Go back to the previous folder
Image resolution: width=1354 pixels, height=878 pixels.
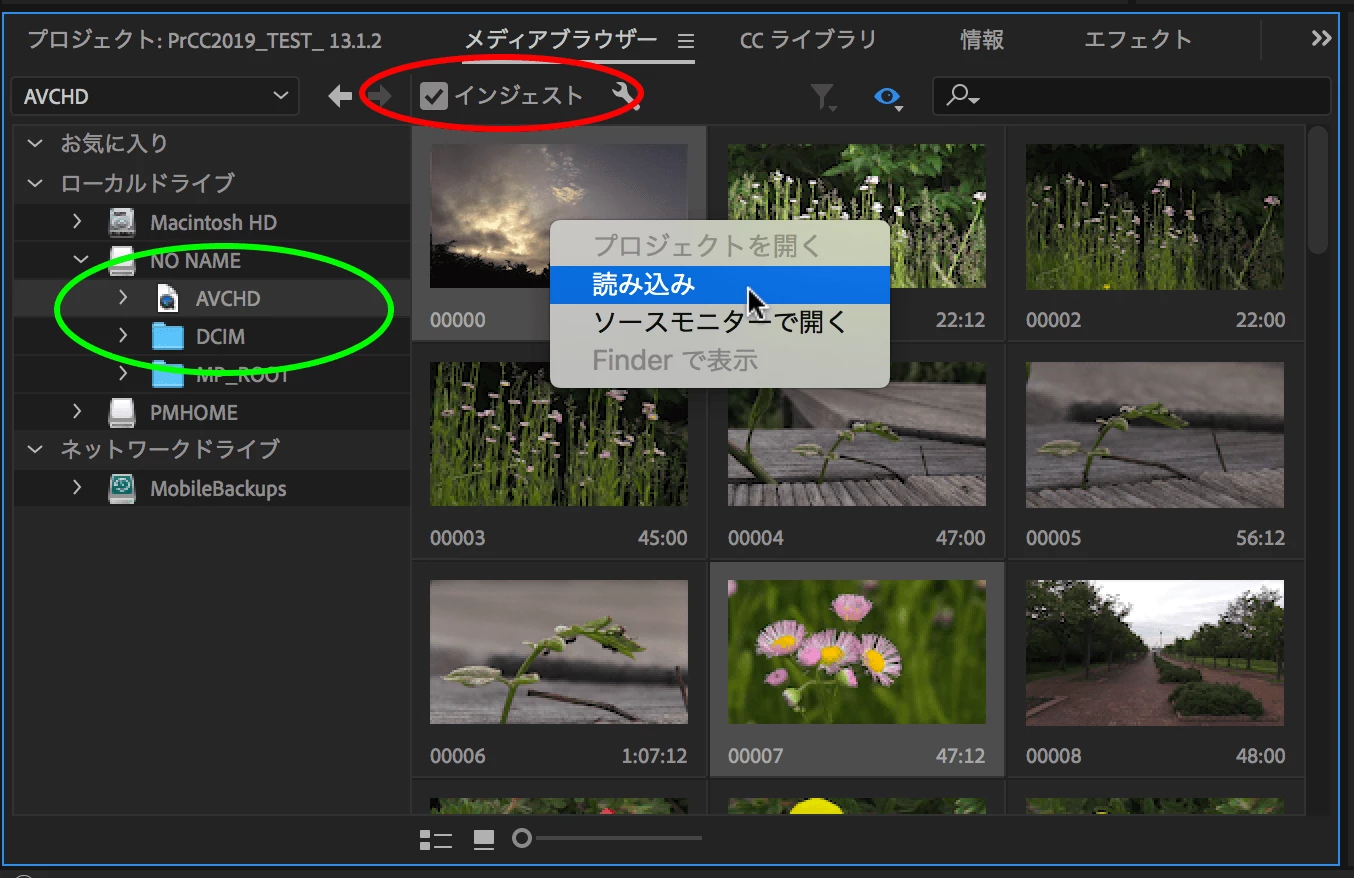(x=340, y=96)
